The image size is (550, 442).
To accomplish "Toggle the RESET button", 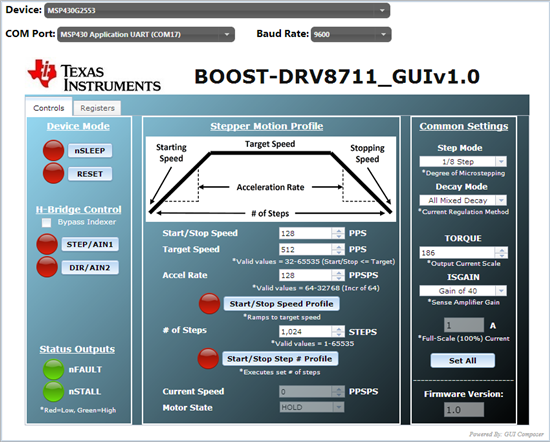I will coord(90,174).
